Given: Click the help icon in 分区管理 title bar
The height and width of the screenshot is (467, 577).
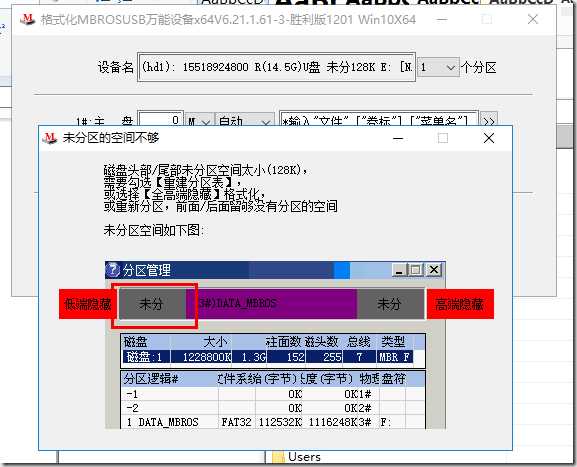Looking at the screenshot, I should tap(113, 270).
